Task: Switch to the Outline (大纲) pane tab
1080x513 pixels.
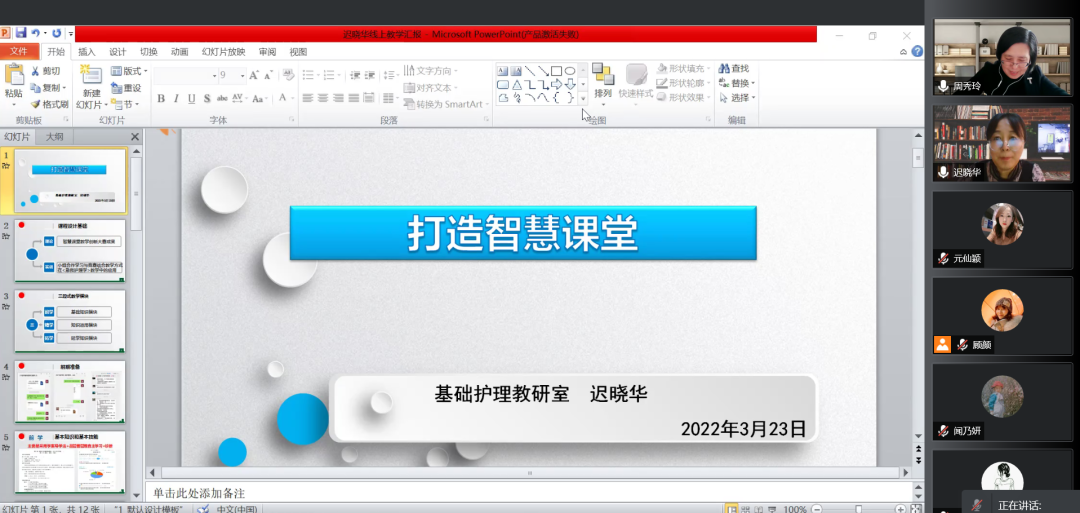Action: pos(55,136)
